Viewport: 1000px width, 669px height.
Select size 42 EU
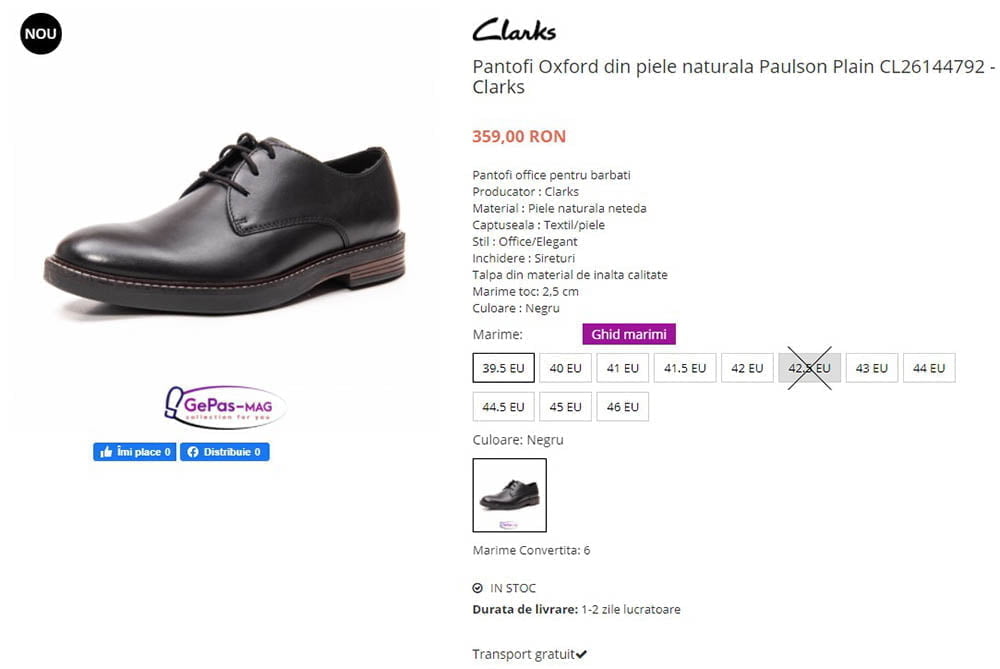coord(747,368)
